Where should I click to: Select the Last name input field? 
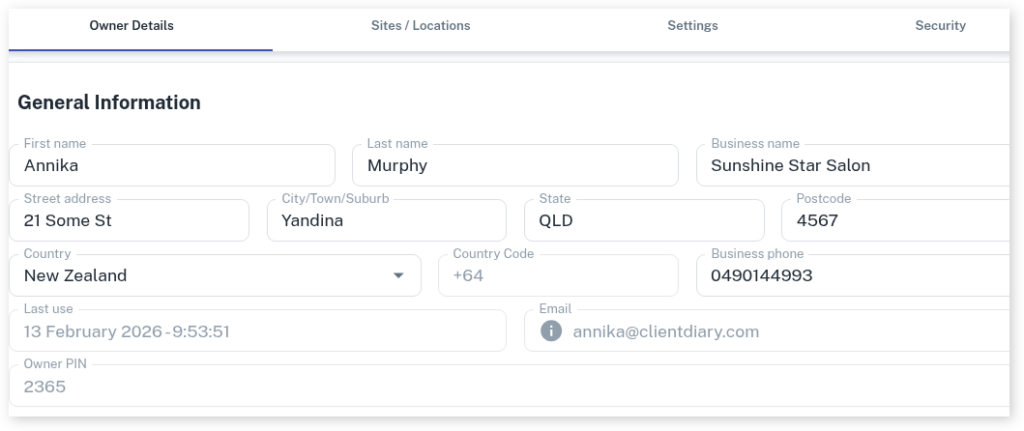point(515,166)
